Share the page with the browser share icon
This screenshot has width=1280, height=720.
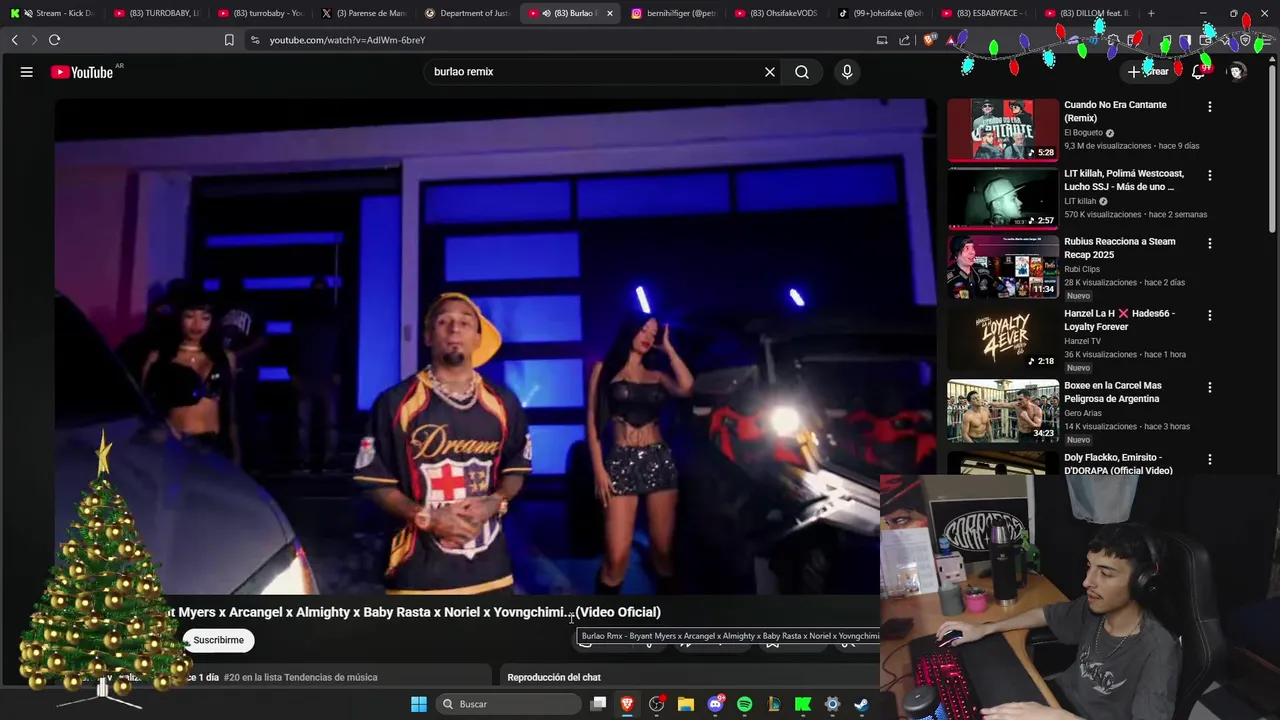905,40
